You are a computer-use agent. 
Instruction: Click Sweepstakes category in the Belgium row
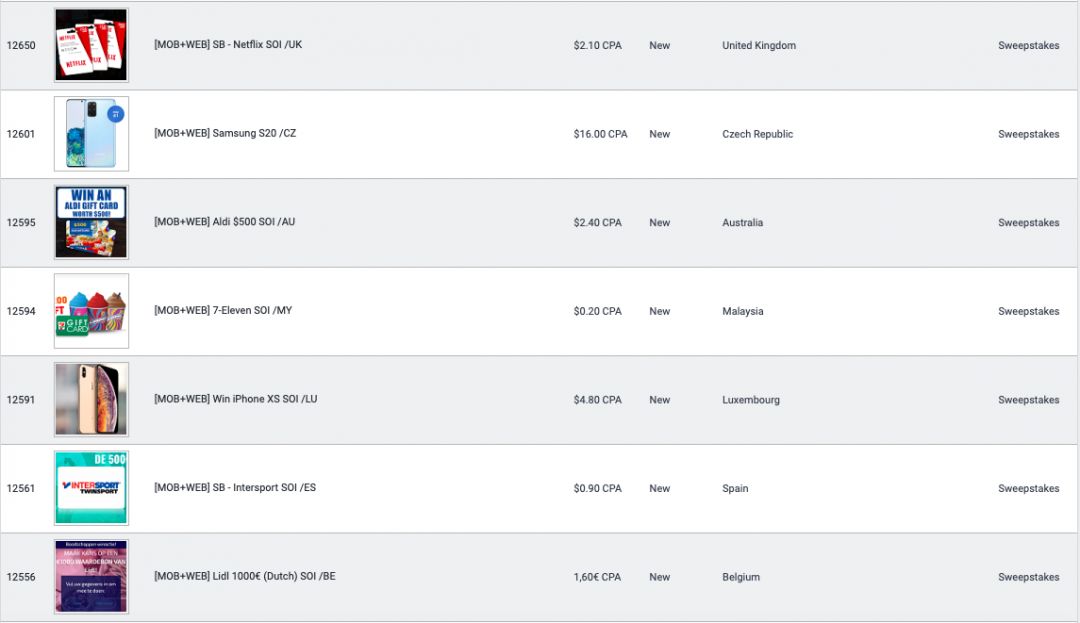tap(1028, 577)
